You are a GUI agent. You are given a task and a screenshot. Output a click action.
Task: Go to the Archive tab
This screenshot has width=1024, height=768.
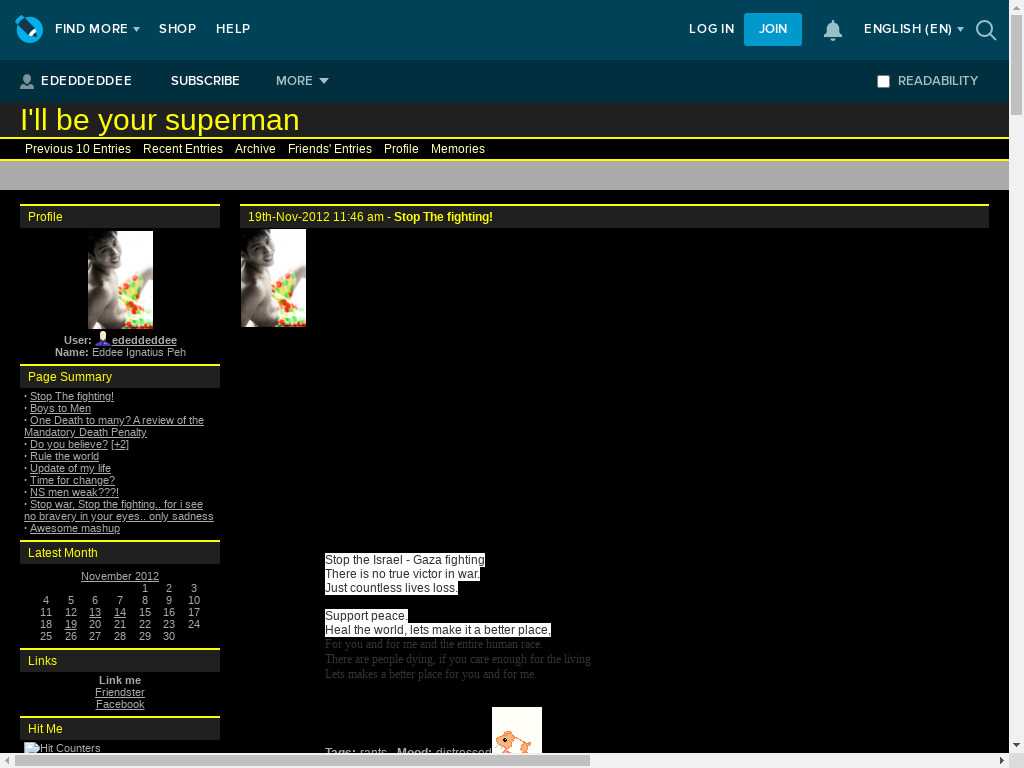coord(255,149)
